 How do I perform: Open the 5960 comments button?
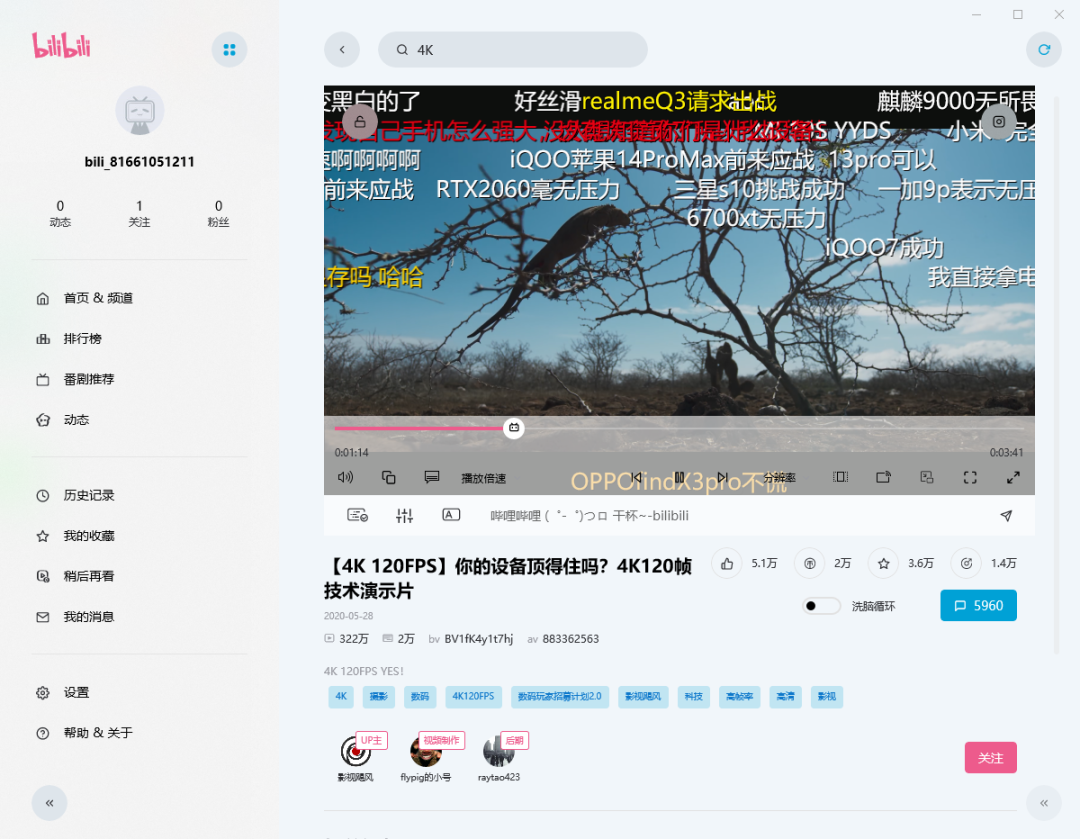(978, 605)
